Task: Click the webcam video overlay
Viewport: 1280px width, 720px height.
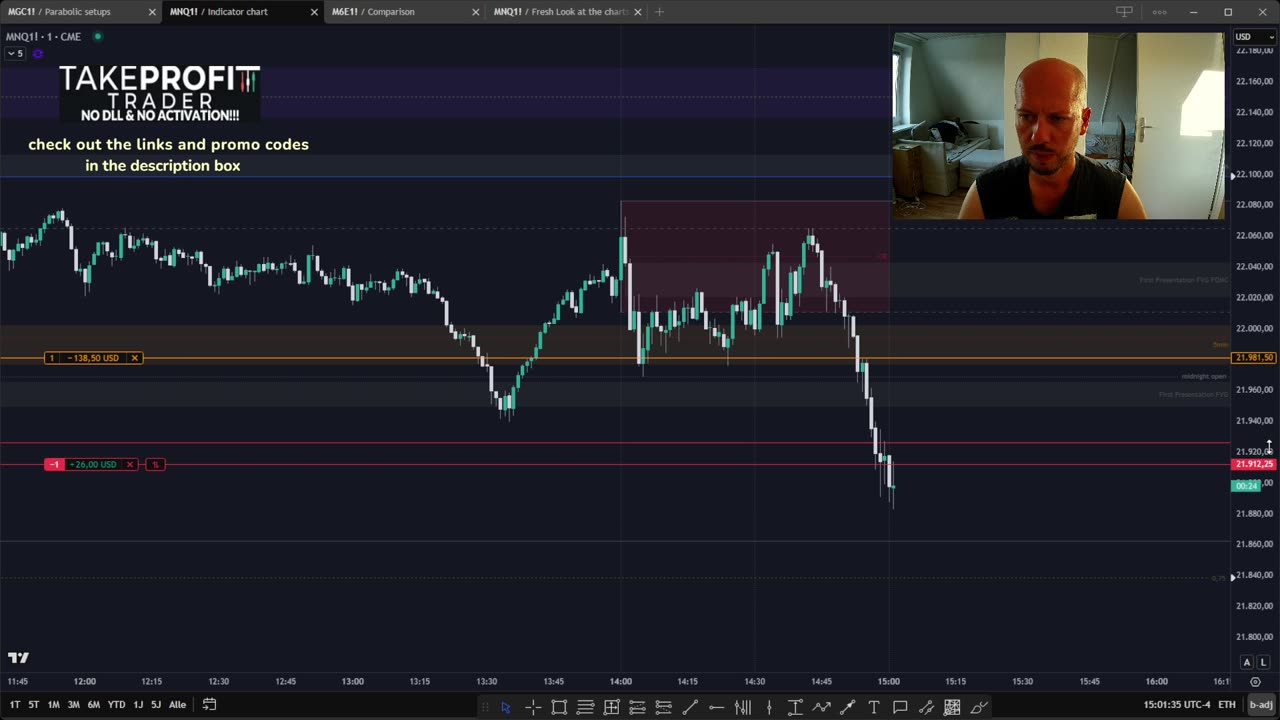Action: coord(1058,126)
